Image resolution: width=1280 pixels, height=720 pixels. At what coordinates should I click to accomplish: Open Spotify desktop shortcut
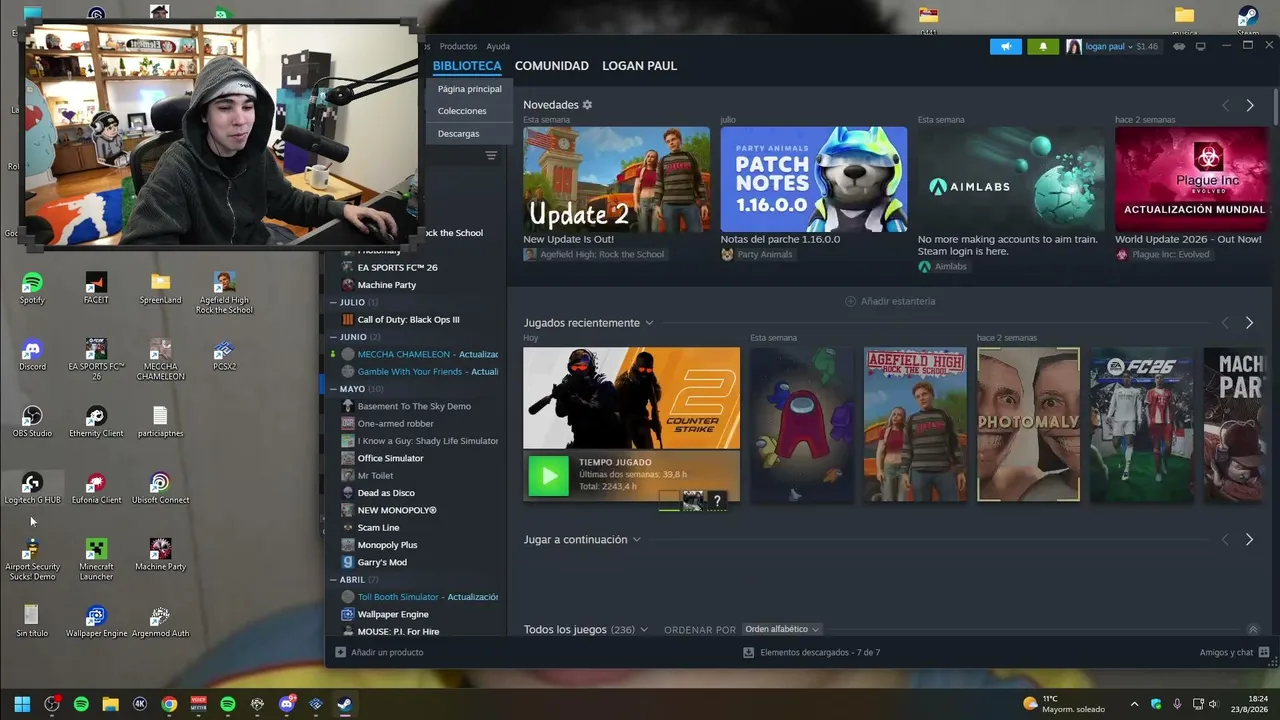tap(32, 288)
